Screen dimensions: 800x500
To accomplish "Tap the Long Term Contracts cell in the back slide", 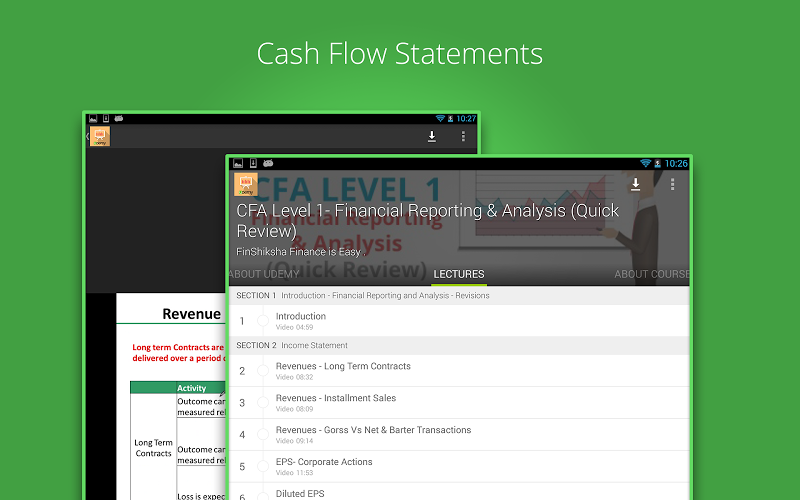I will click(x=153, y=447).
